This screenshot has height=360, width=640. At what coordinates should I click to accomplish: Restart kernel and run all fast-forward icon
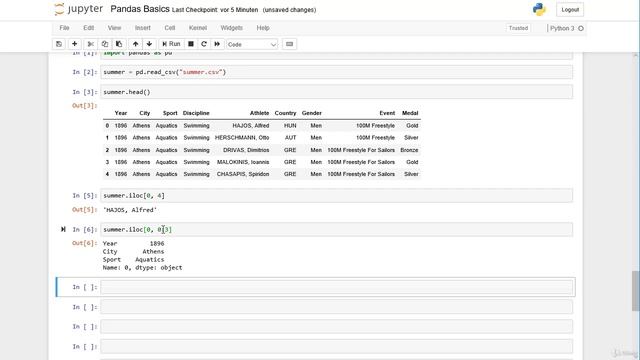(x=217, y=44)
